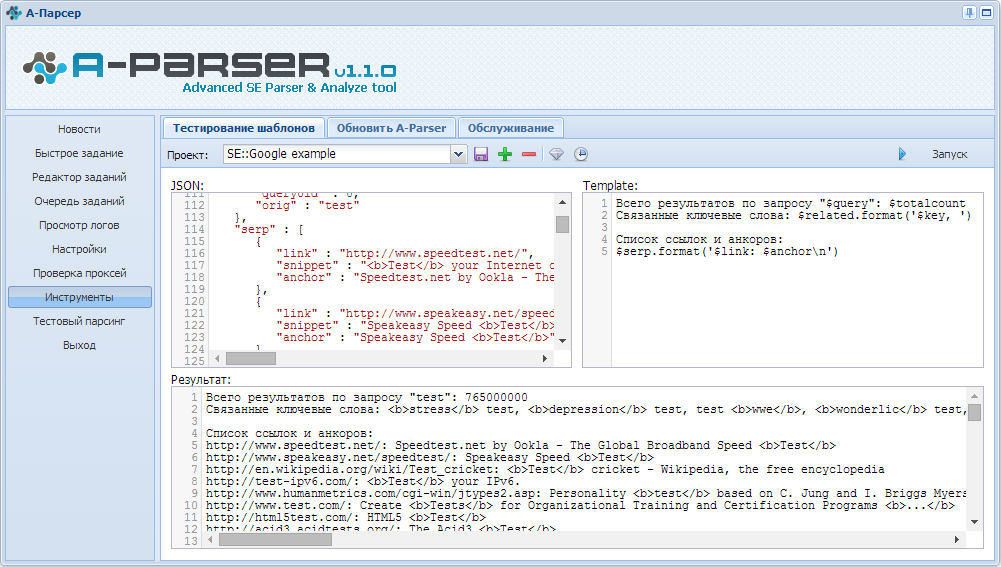Image resolution: width=1001 pixels, height=567 pixels.
Task: Go to Очередь заданий in the sidebar
Action: coord(79,201)
